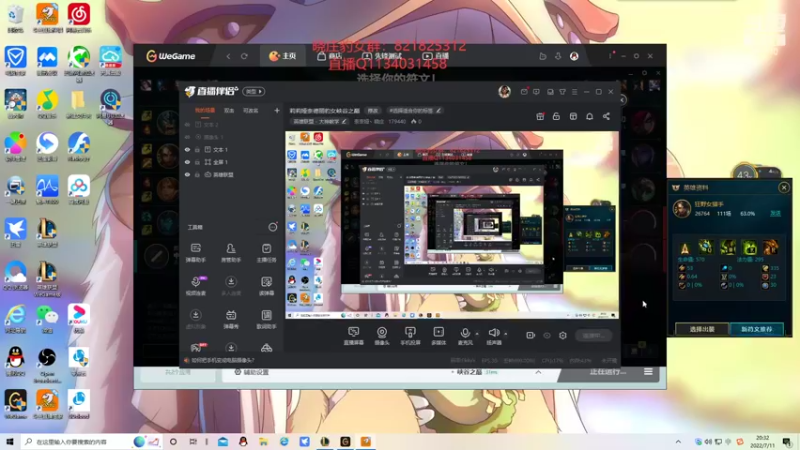The image size is (800, 450).
Task: Open the WeGame bottom-right list menu
Action: (x=648, y=372)
